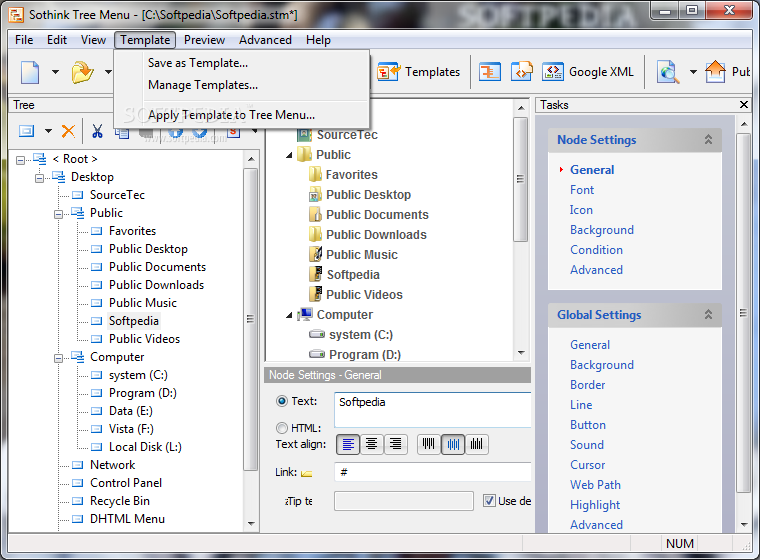The height and width of the screenshot is (560, 760).
Task: Set vertical alignment to bottom
Action: tap(476, 444)
